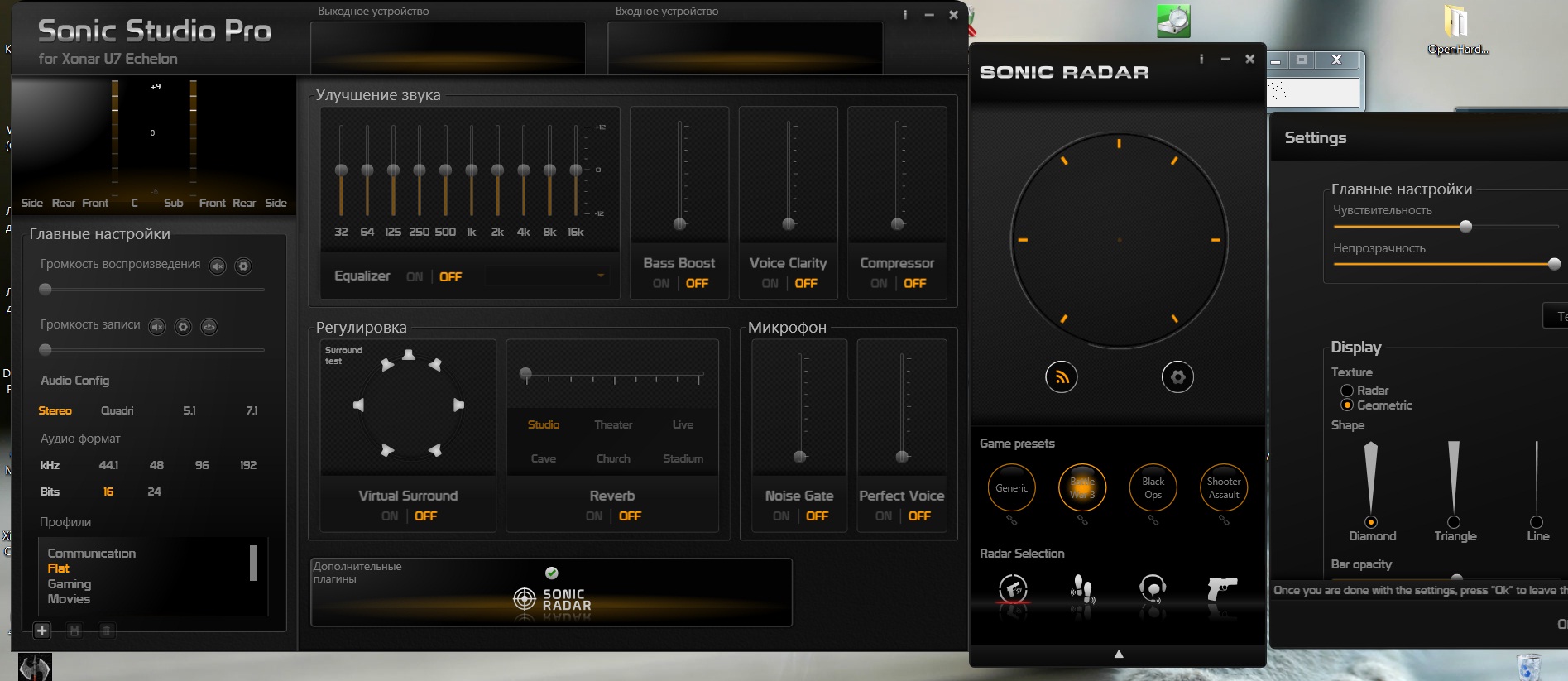Select the headset voice radar icon
Viewport: 1568px width, 681px height.
[x=1152, y=588]
